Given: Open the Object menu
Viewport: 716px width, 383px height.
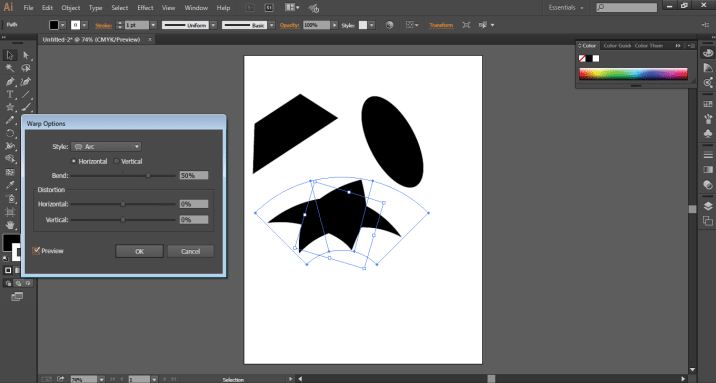Looking at the screenshot, I should pyautogui.click(x=71, y=8).
